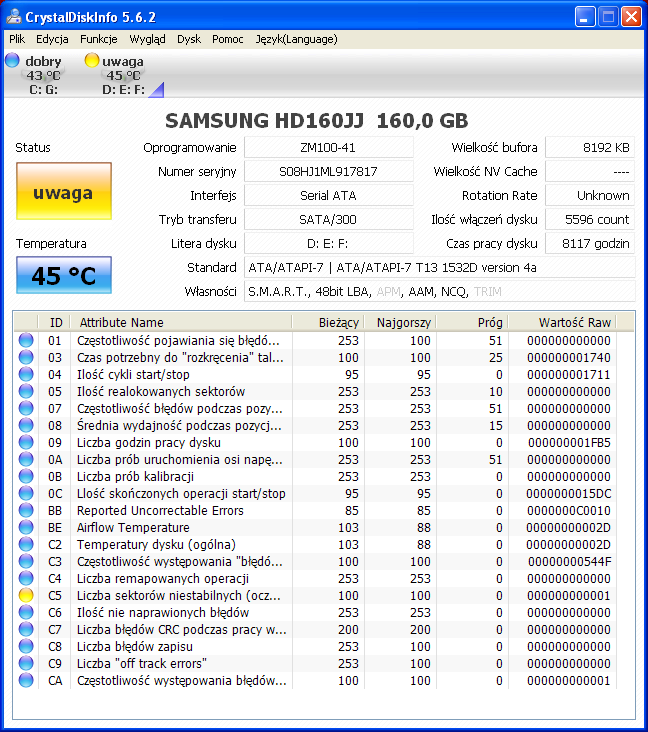Click raw value 0000000C0010
648x732 pixels.
[x=569, y=511]
